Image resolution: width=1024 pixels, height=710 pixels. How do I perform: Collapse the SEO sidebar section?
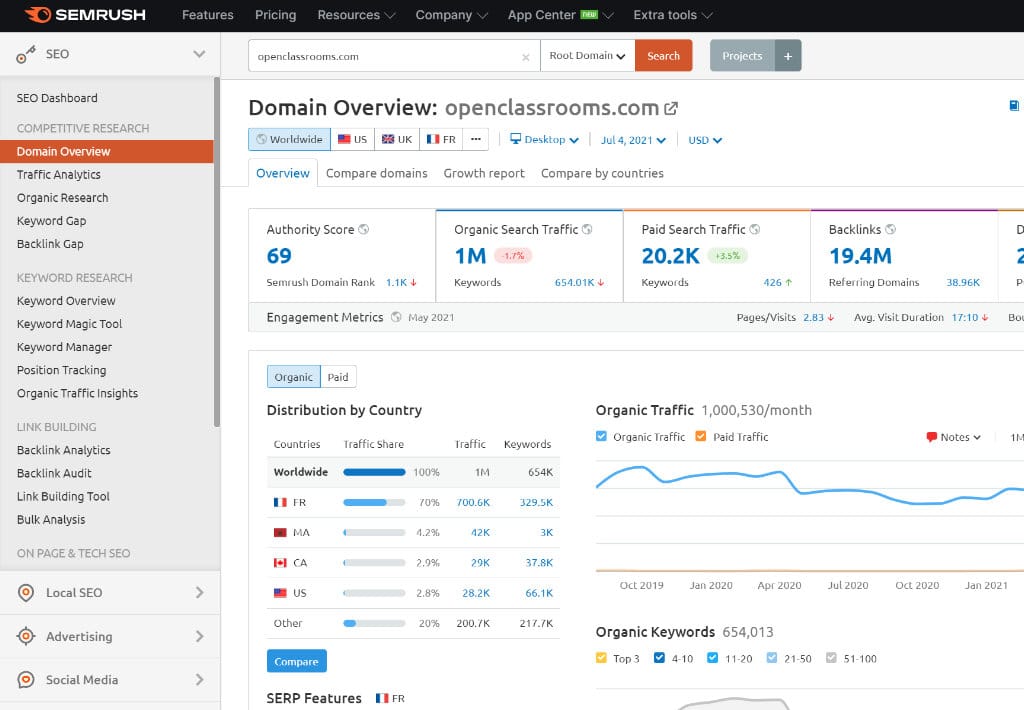[199, 54]
